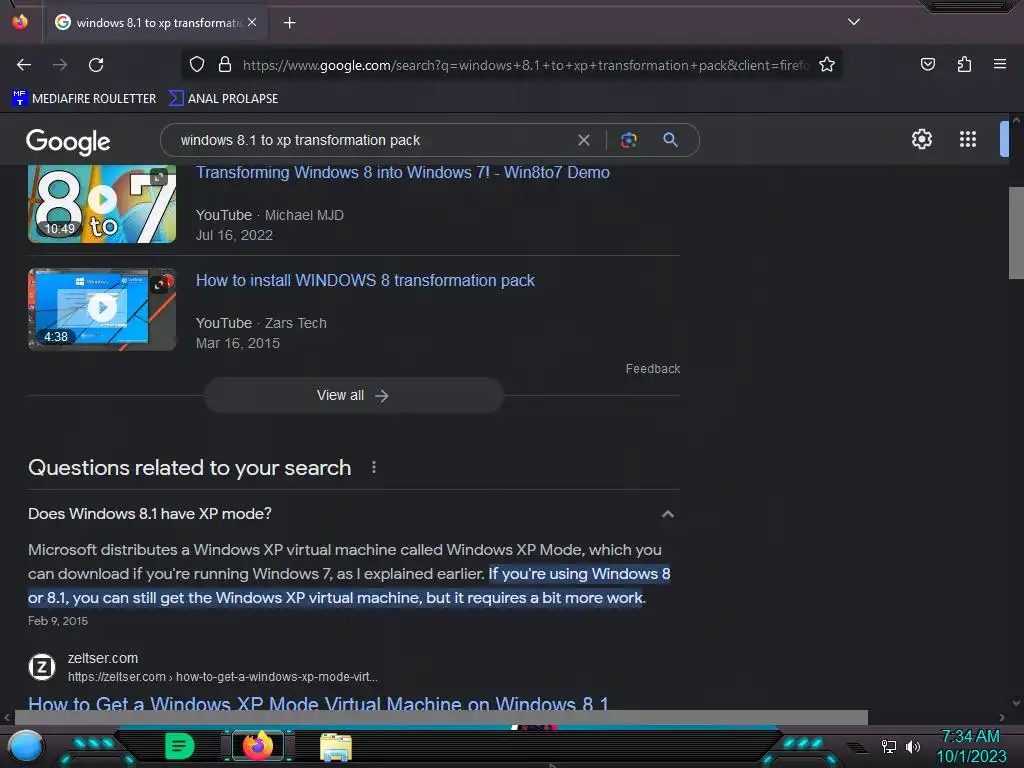The width and height of the screenshot is (1024, 768).
Task: Reload the current page
Action: click(x=96, y=65)
